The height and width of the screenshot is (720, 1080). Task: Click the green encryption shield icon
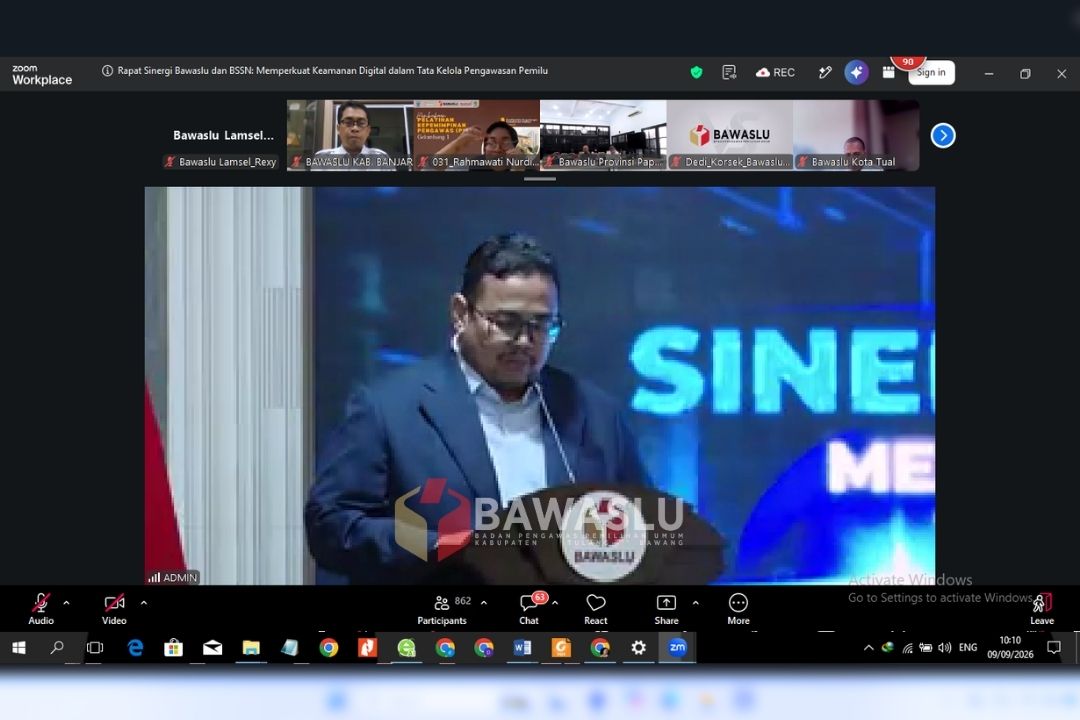tap(696, 72)
